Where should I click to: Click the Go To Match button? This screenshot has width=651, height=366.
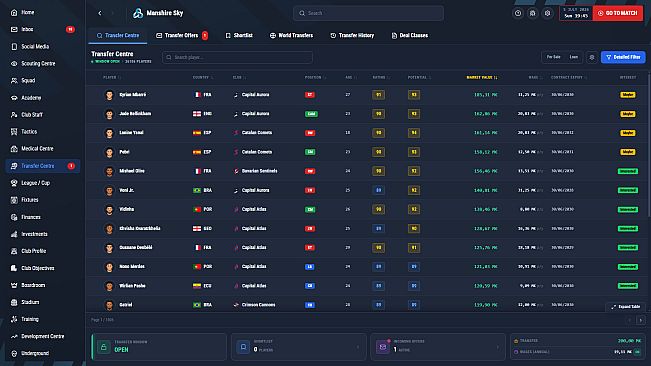coord(618,13)
